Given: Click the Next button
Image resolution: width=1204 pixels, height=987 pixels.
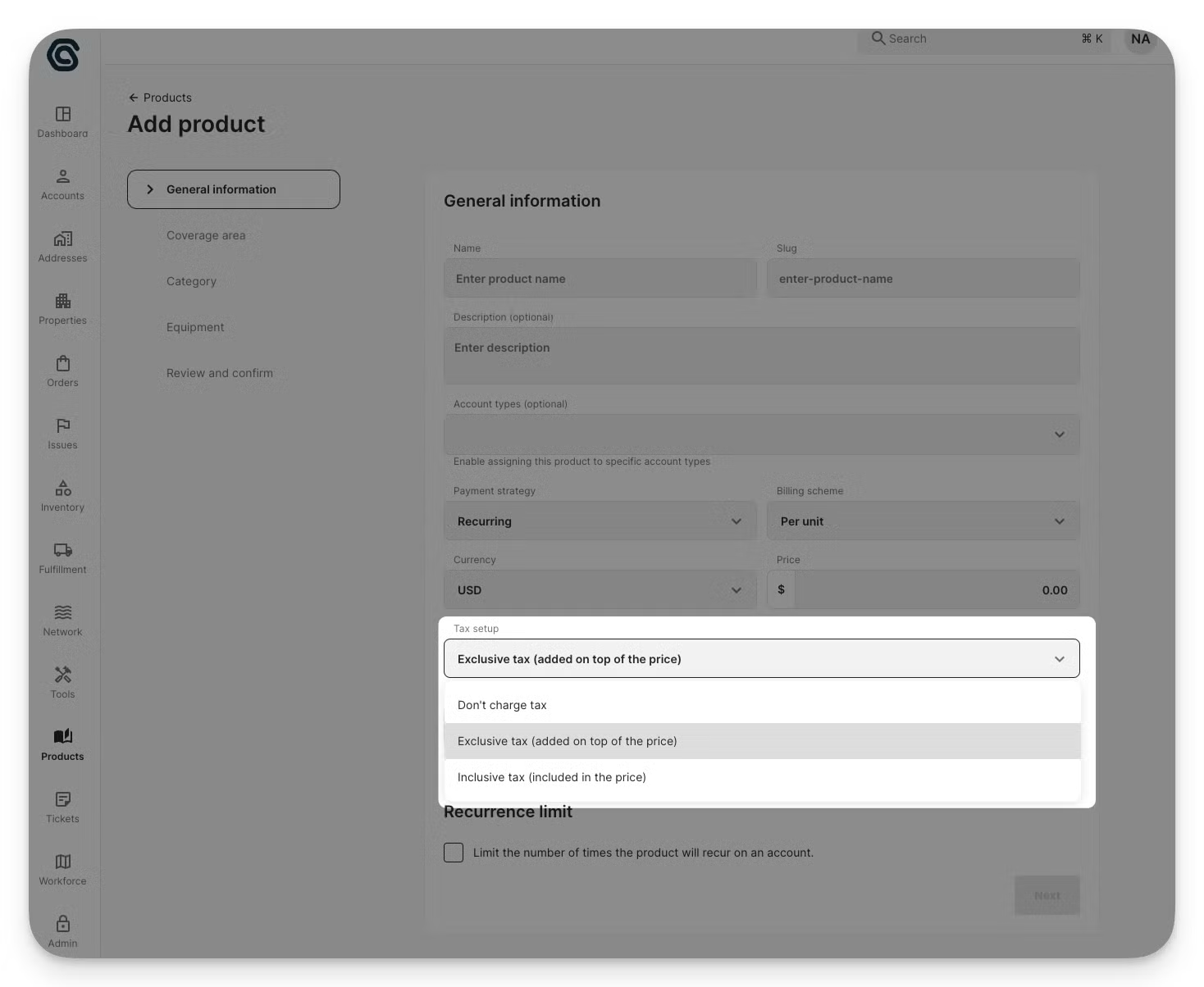Looking at the screenshot, I should [1047, 895].
